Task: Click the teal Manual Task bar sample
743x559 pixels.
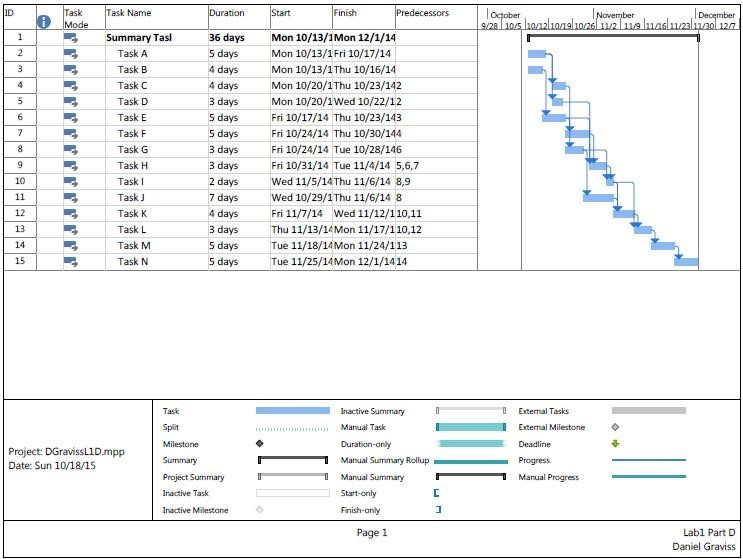Action: coord(471,427)
